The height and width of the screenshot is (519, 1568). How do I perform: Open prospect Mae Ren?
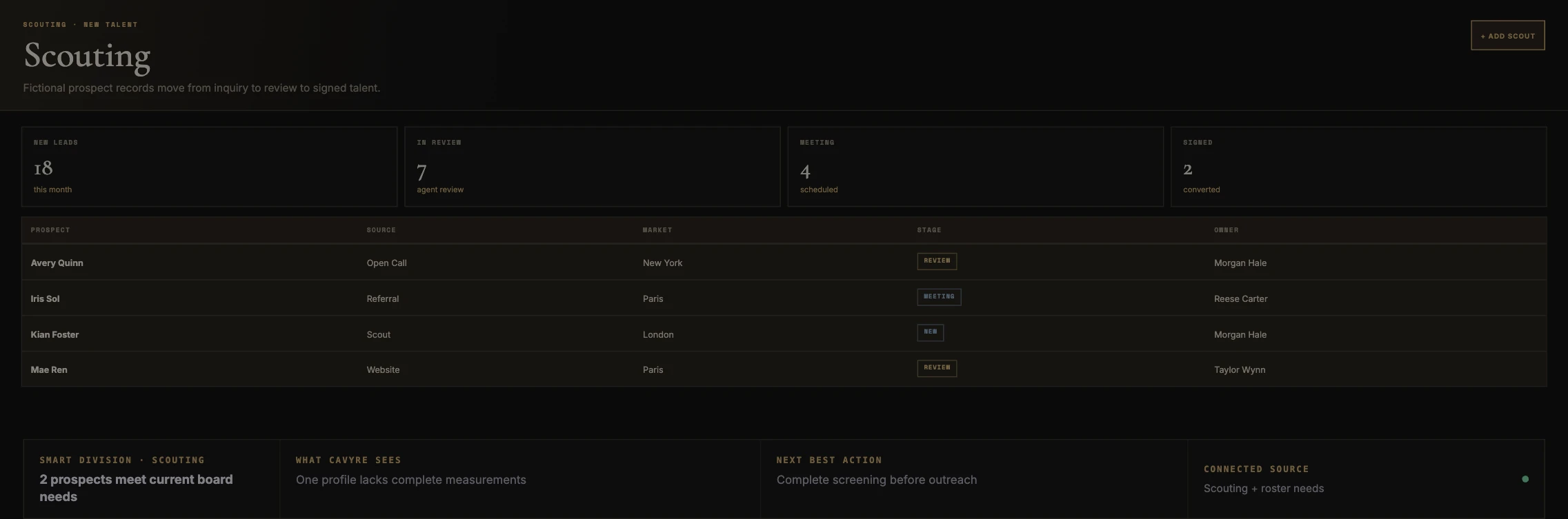pyautogui.click(x=49, y=369)
